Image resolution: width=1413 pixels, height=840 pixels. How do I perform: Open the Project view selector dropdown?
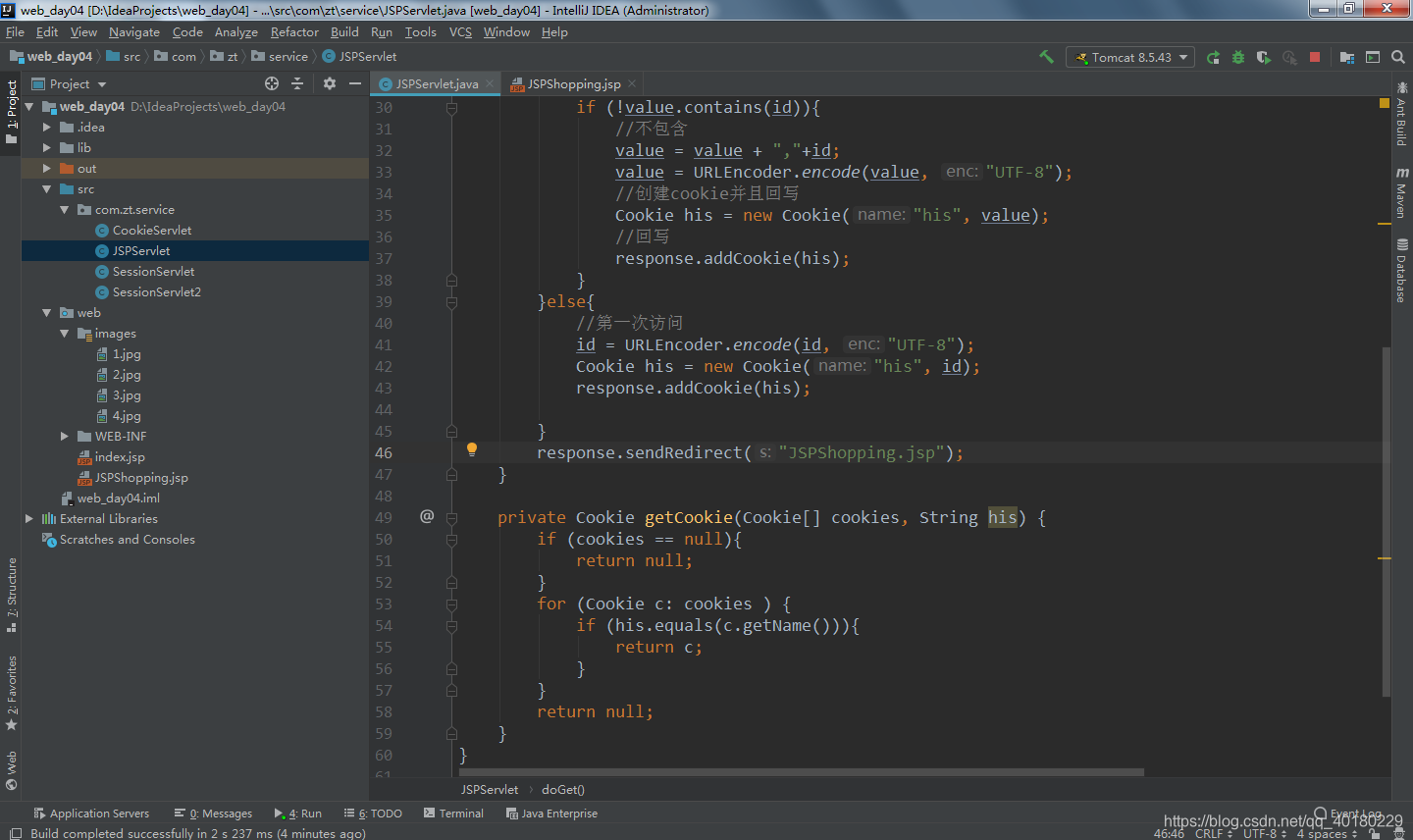click(x=69, y=83)
